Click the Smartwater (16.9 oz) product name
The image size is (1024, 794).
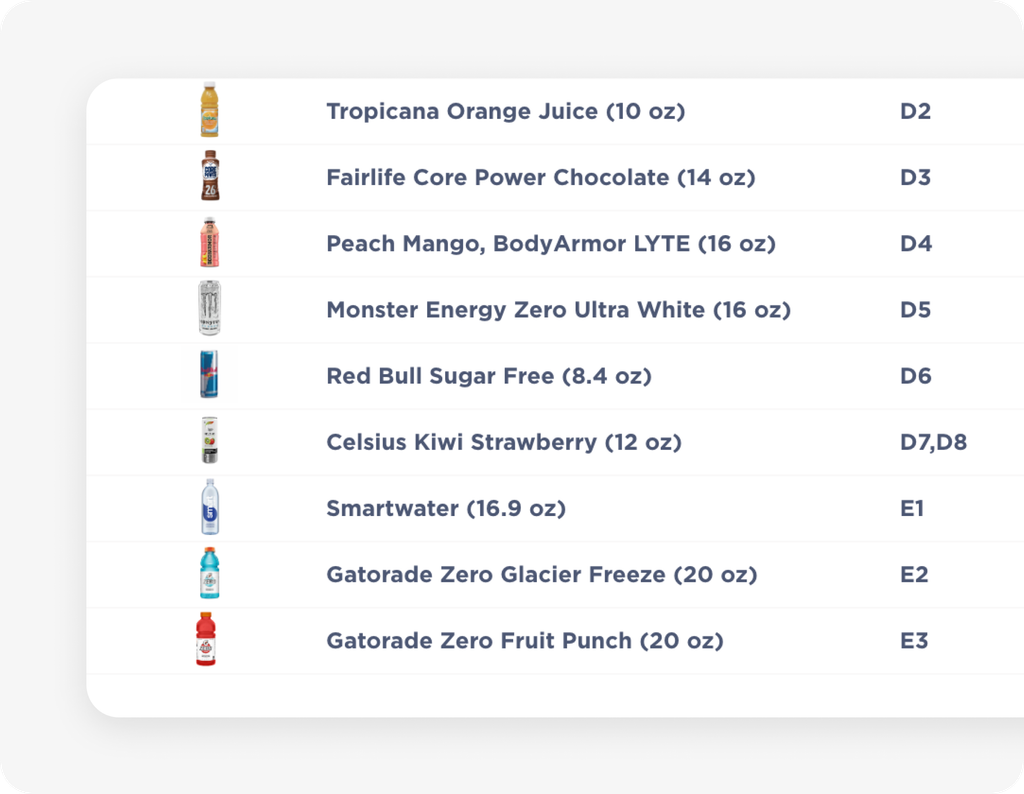pyautogui.click(x=445, y=509)
